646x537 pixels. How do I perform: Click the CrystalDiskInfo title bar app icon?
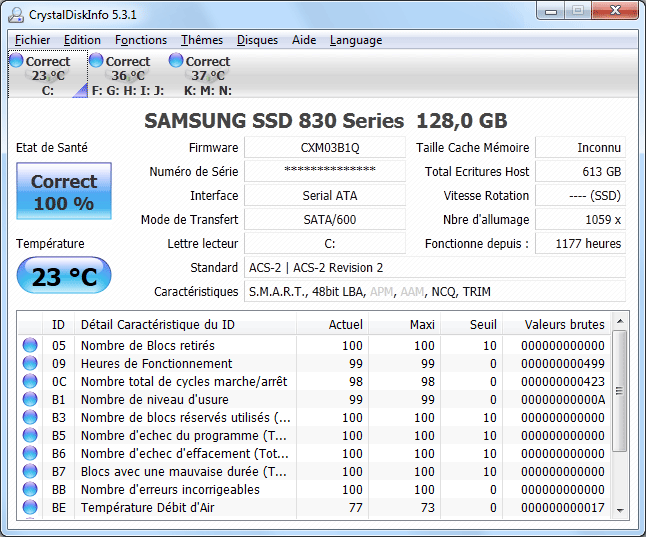click(x=16, y=15)
